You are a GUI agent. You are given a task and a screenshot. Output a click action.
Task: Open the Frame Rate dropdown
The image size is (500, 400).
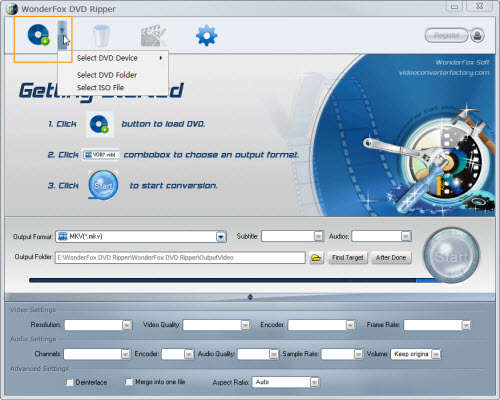click(437, 325)
